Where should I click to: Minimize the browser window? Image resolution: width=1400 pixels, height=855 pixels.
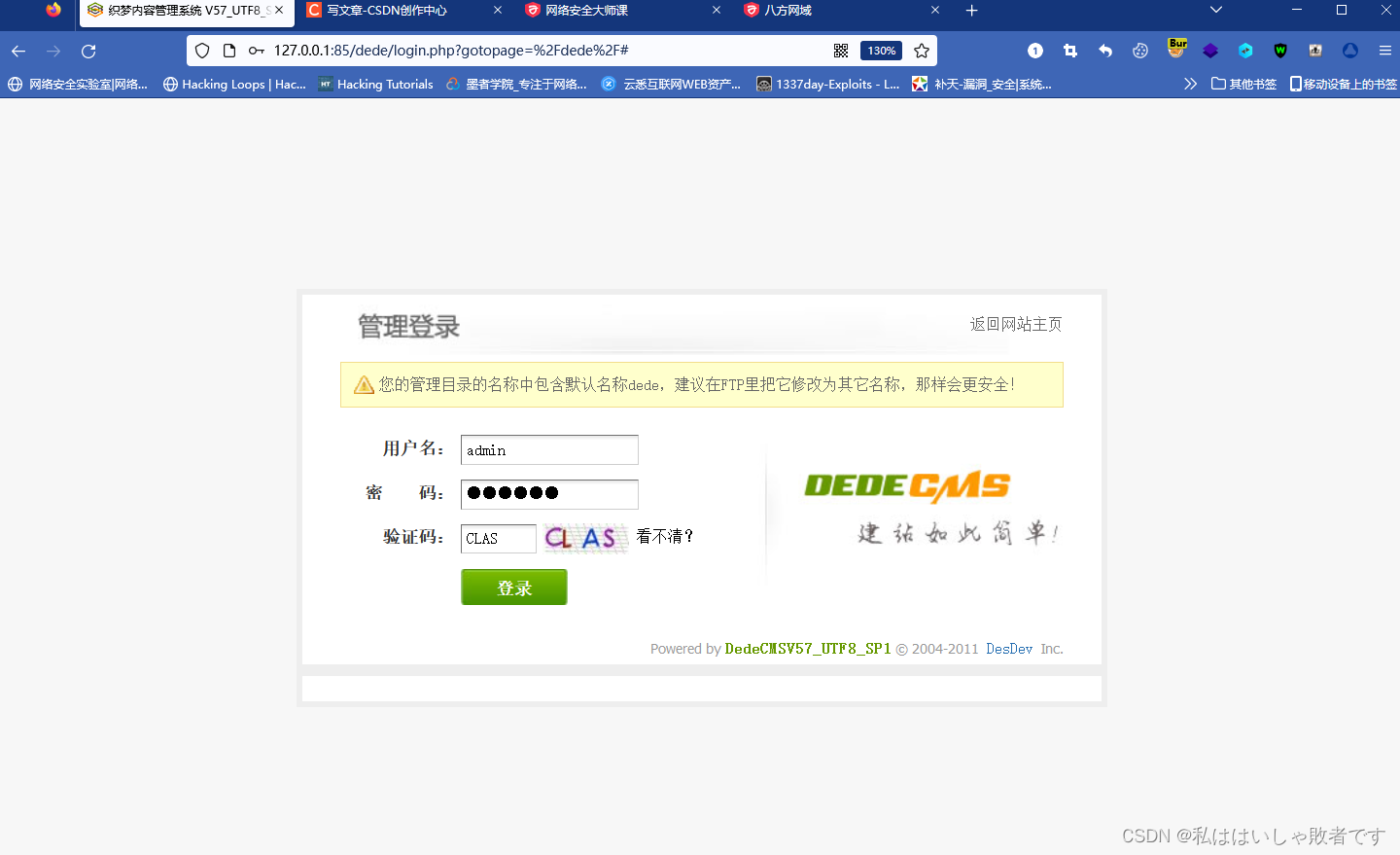[x=1296, y=10]
